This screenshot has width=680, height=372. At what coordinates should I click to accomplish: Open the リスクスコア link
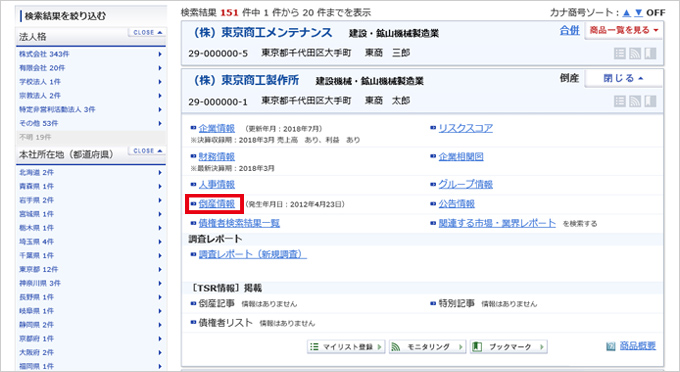pyautogui.click(x=465, y=128)
